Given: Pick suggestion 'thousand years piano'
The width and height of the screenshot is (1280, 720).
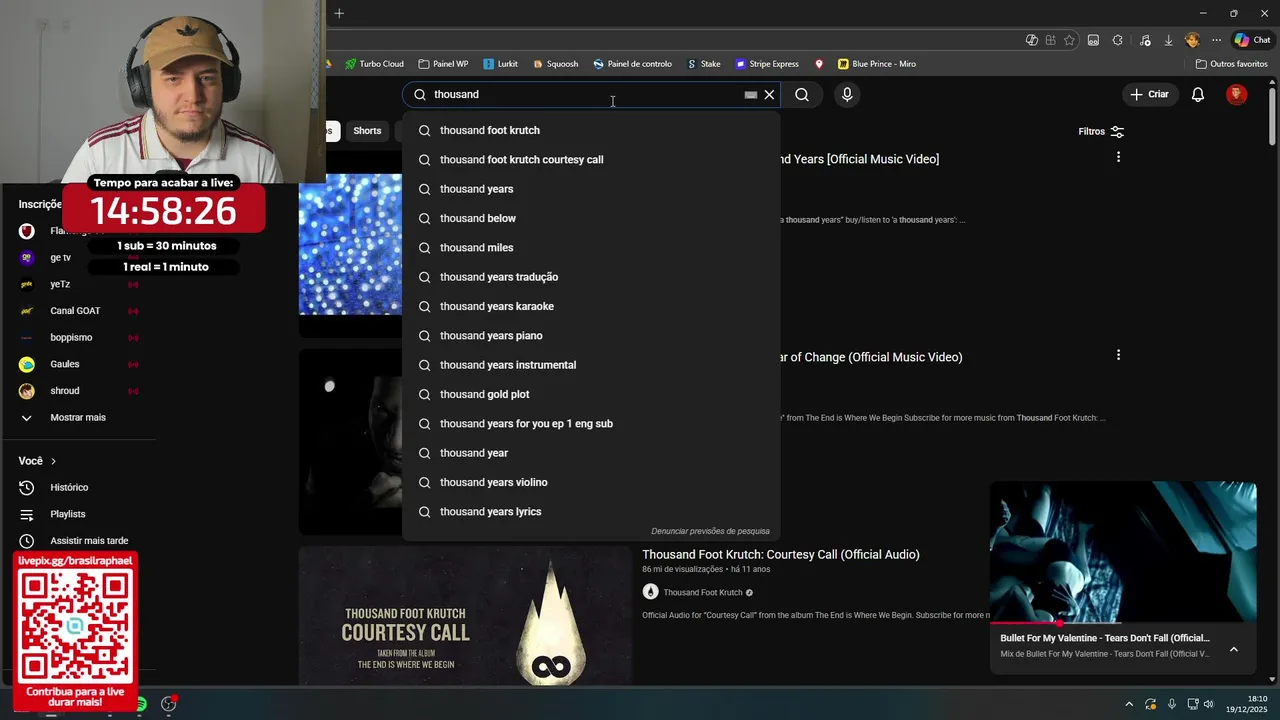Looking at the screenshot, I should coord(591,335).
